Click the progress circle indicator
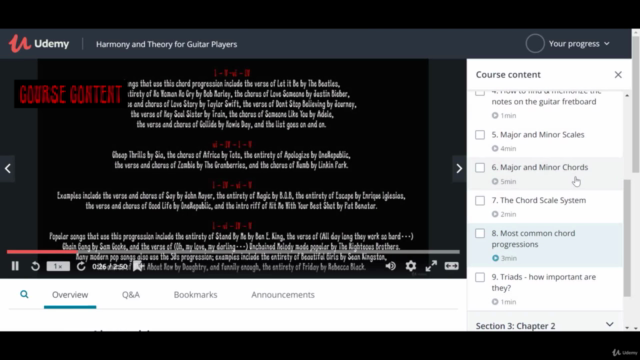The width and height of the screenshot is (640, 360). 535,44
